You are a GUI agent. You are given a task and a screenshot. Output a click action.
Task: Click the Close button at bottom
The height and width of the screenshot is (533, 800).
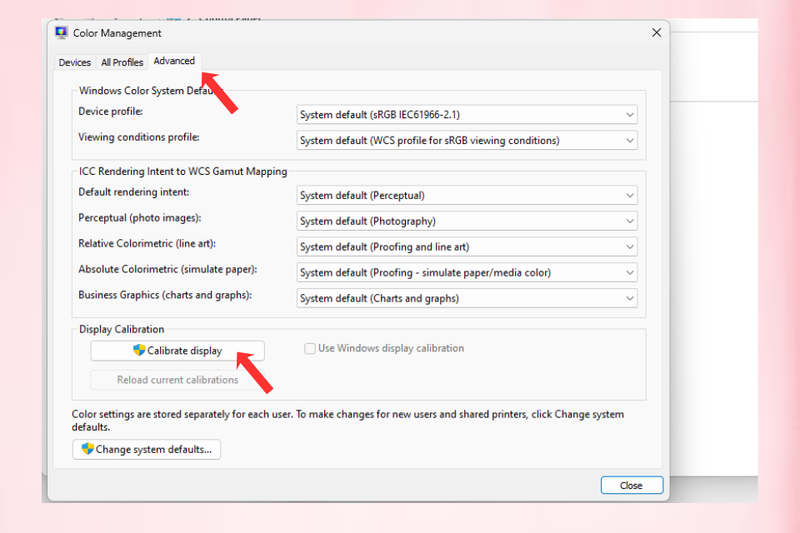pyautogui.click(x=632, y=485)
